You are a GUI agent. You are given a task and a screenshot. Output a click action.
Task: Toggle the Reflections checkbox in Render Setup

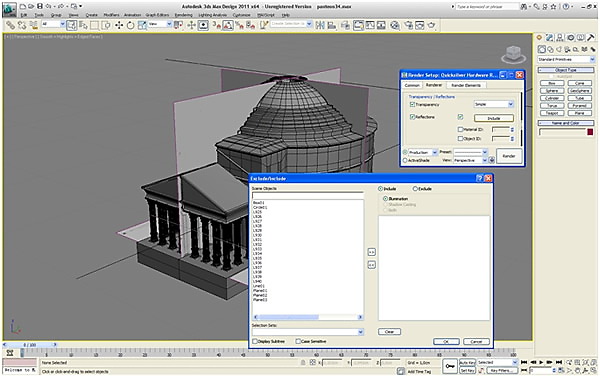tap(412, 117)
